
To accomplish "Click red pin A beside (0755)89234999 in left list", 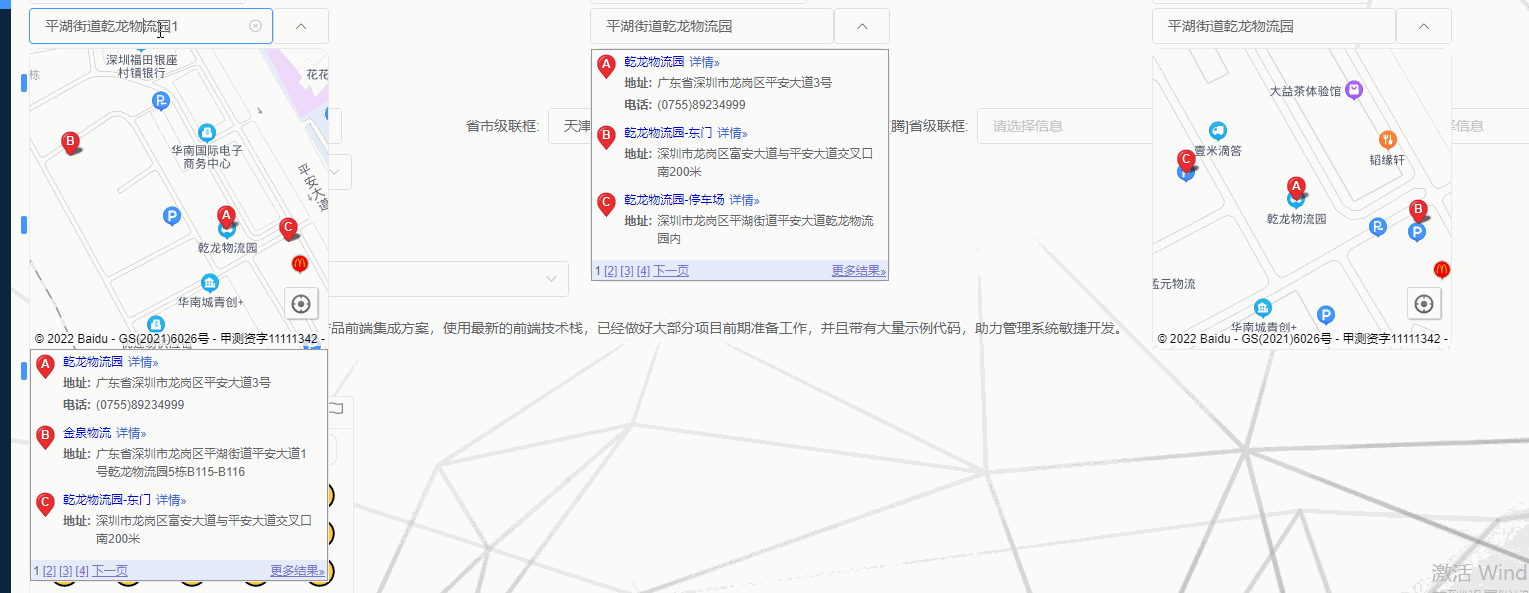I will [45, 367].
